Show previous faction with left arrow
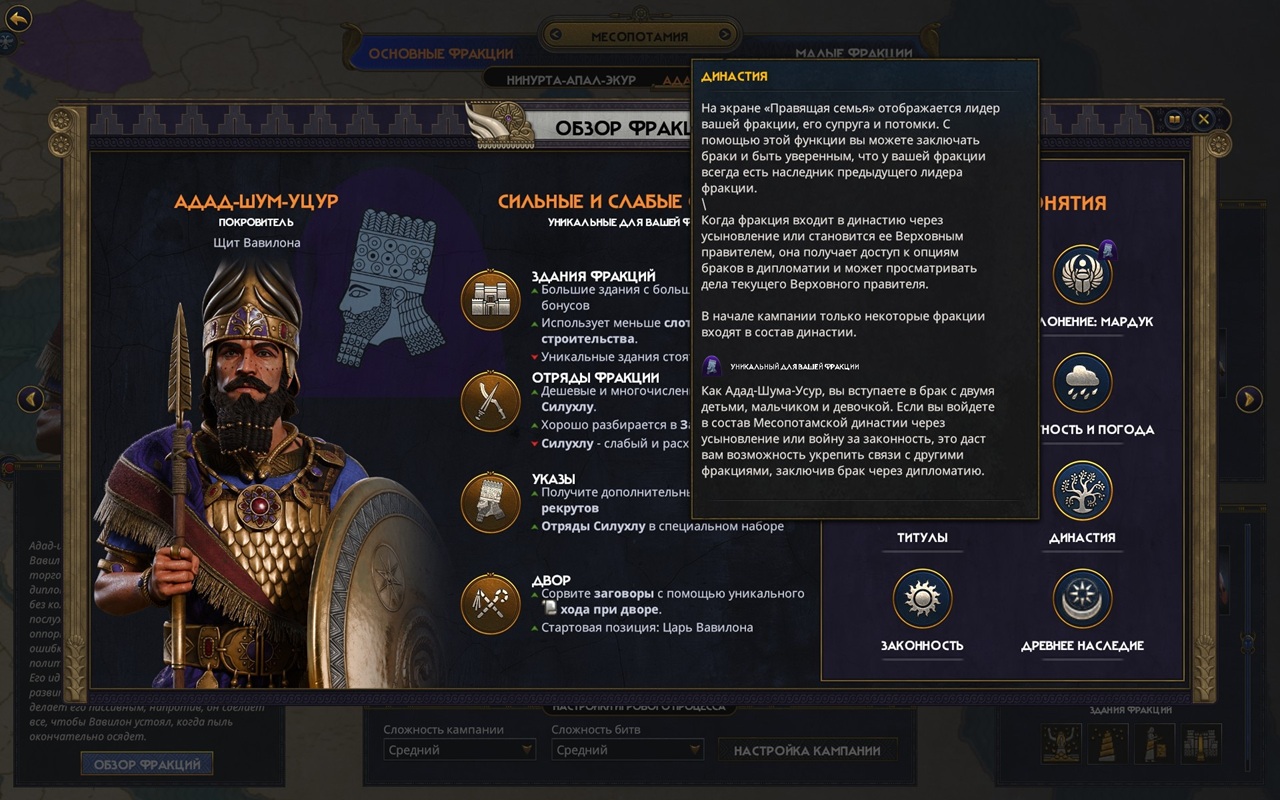Image resolution: width=1280 pixels, height=800 pixels. 31,399
